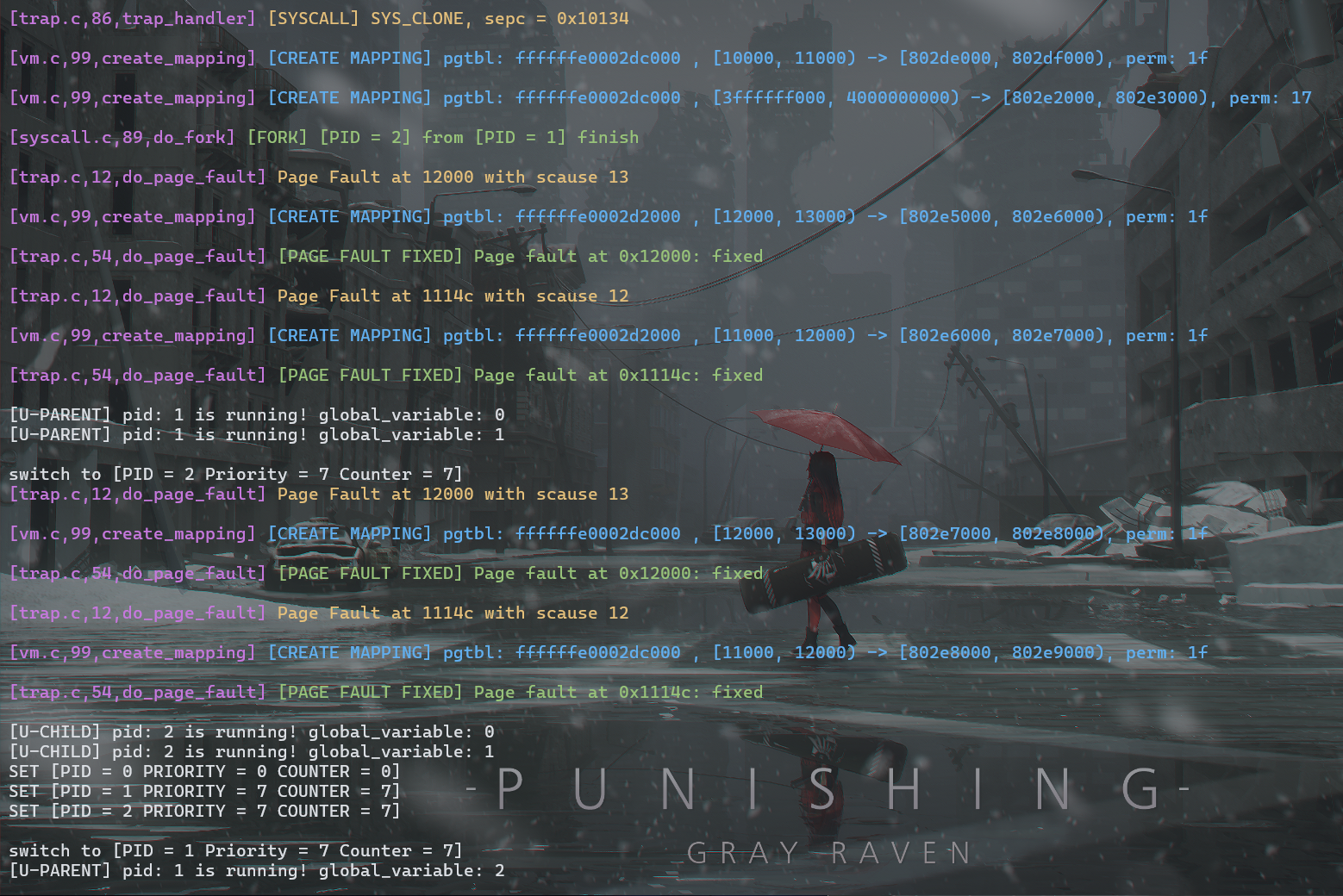Screen dimensions: 1343x896
Task: Click the "[syscall.c,89,do_fork]" source prefix
Action: 122,137
